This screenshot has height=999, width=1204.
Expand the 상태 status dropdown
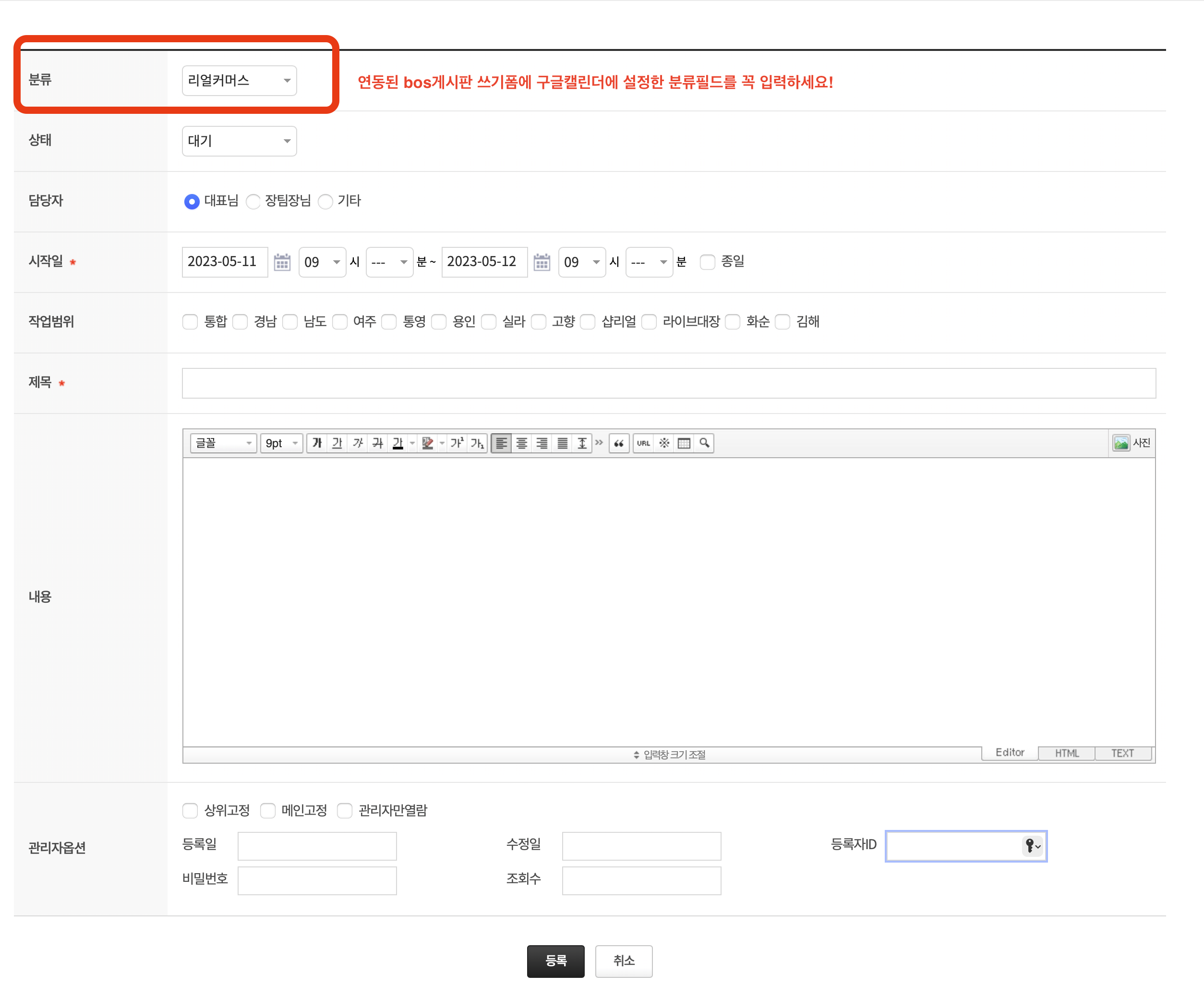point(239,141)
